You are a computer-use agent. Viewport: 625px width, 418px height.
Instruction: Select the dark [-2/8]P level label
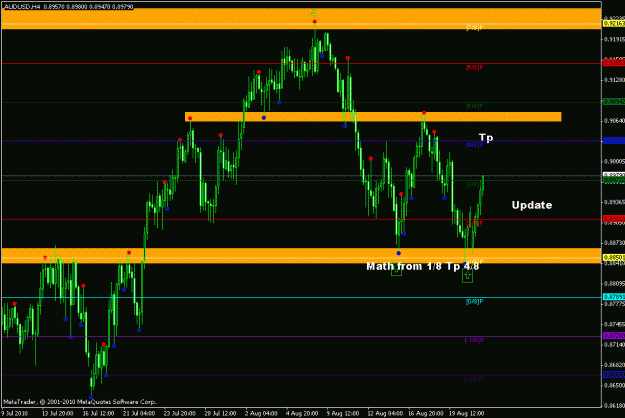tap(474, 379)
